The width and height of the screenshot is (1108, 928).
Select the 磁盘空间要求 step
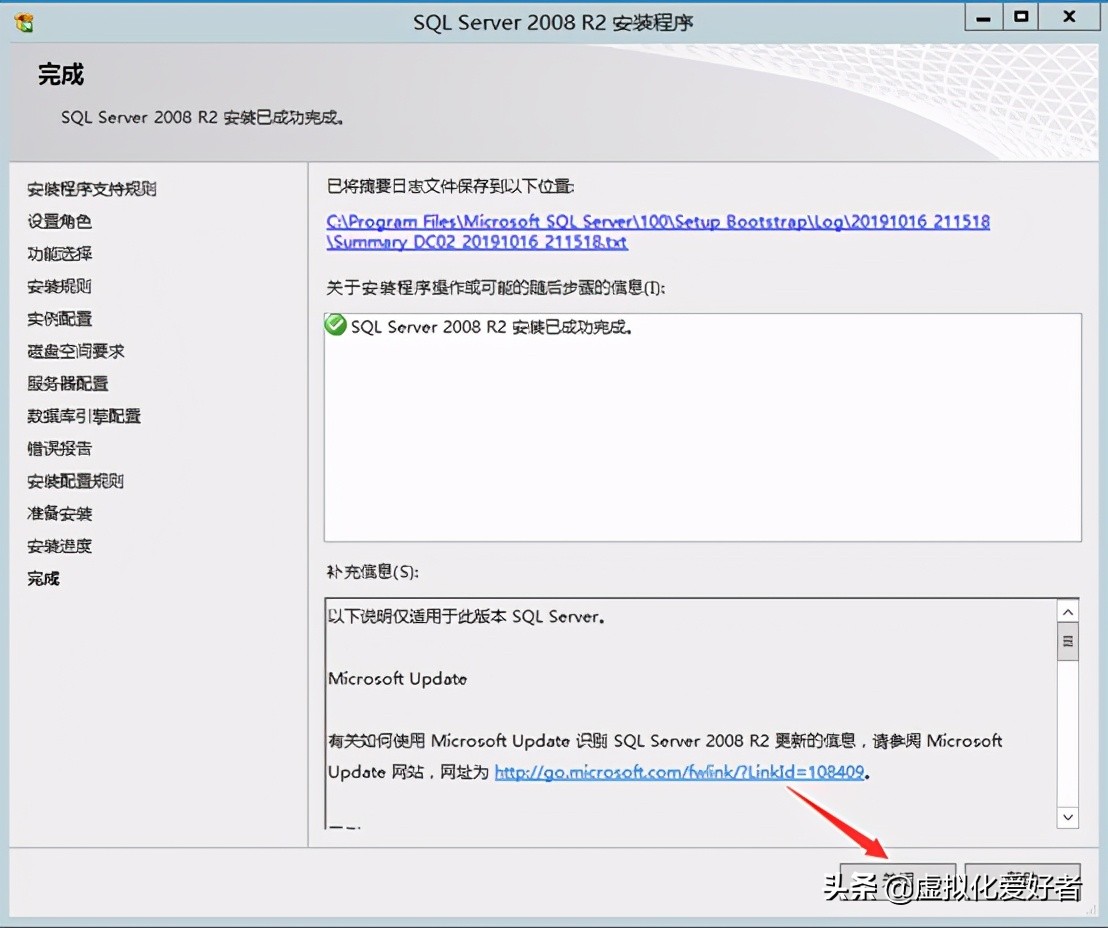(x=76, y=351)
